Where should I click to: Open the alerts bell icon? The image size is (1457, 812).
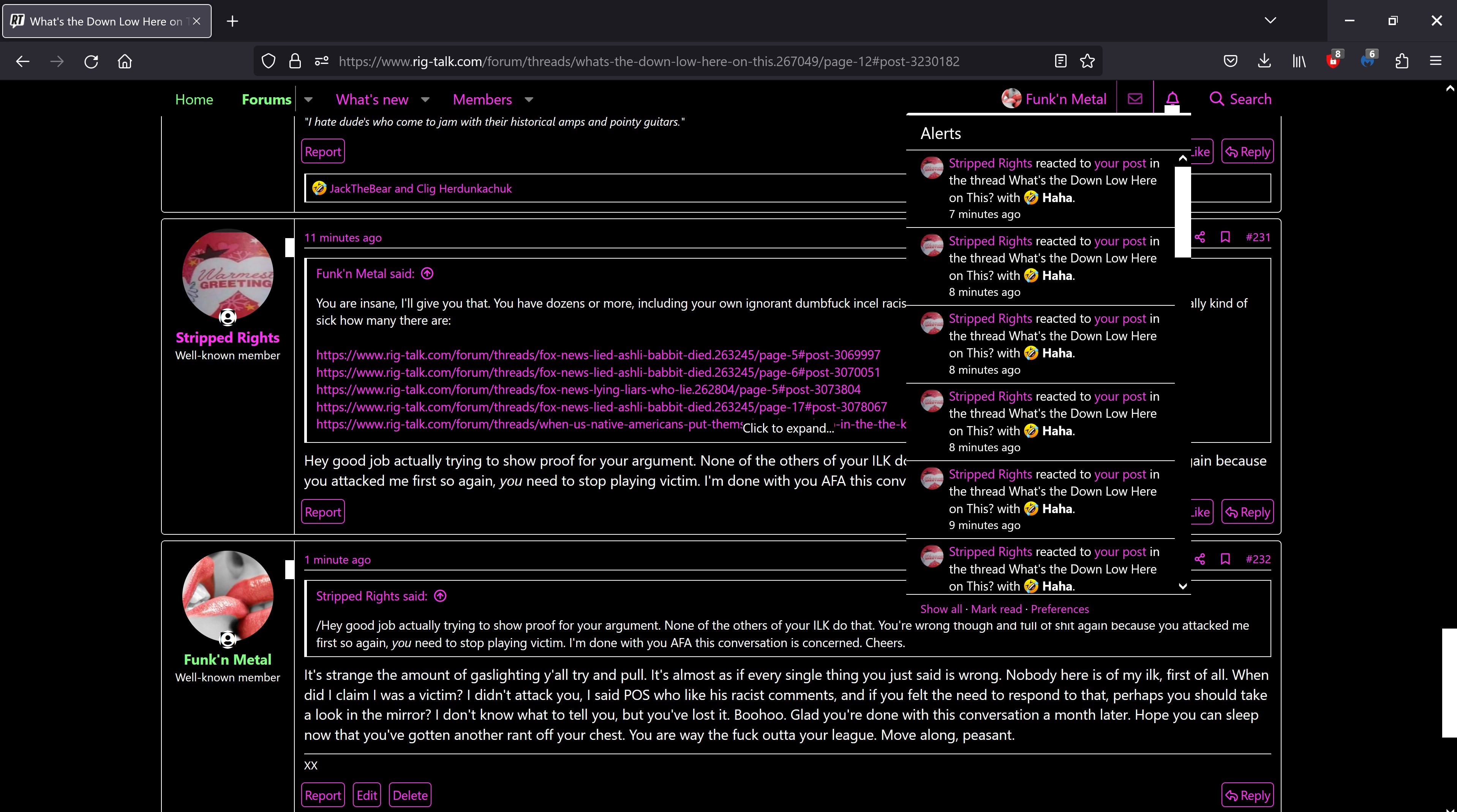(x=1172, y=99)
